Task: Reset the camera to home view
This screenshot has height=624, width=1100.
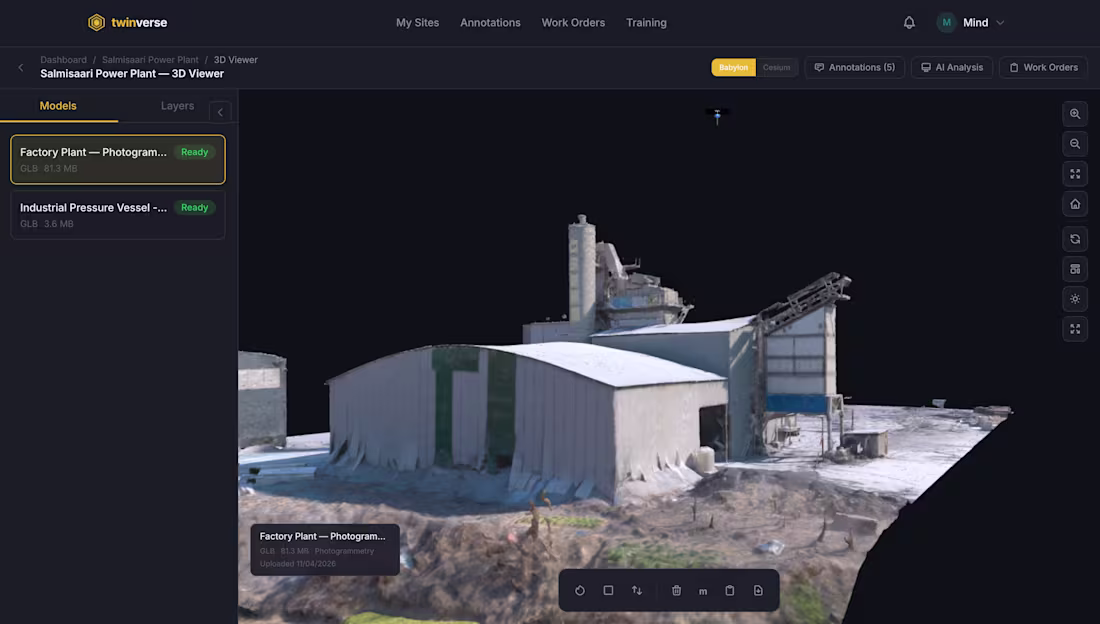Action: tap(1074, 203)
